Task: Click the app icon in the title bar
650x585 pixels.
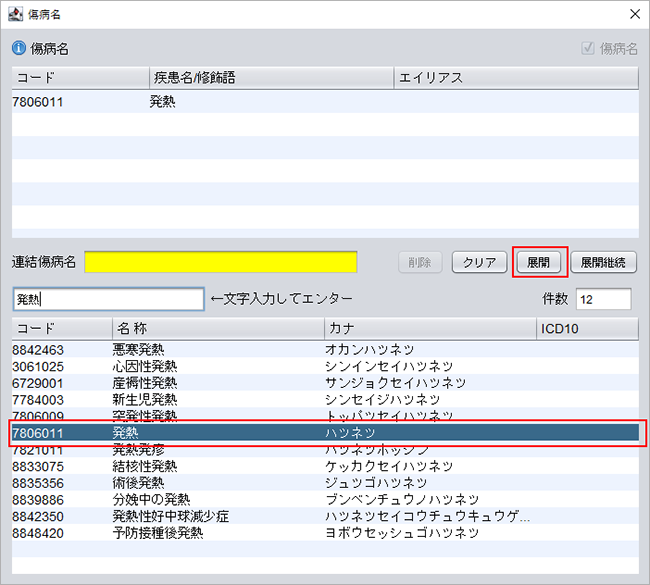Action: 17,14
